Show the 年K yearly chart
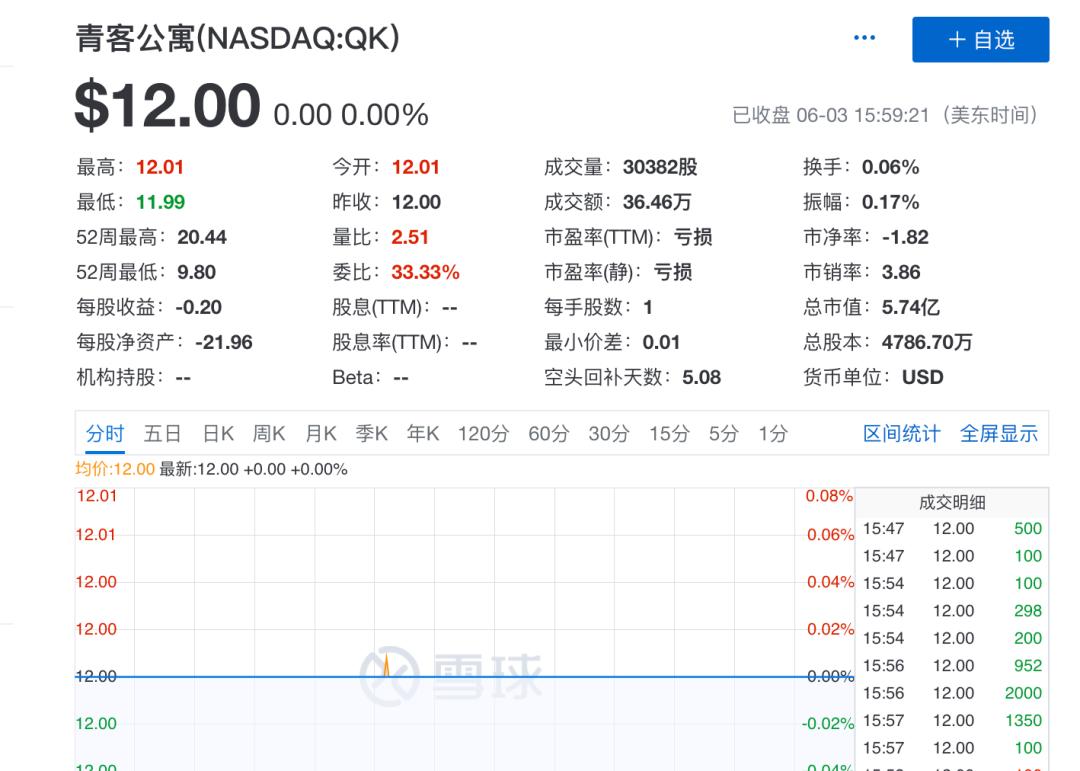 click(423, 434)
